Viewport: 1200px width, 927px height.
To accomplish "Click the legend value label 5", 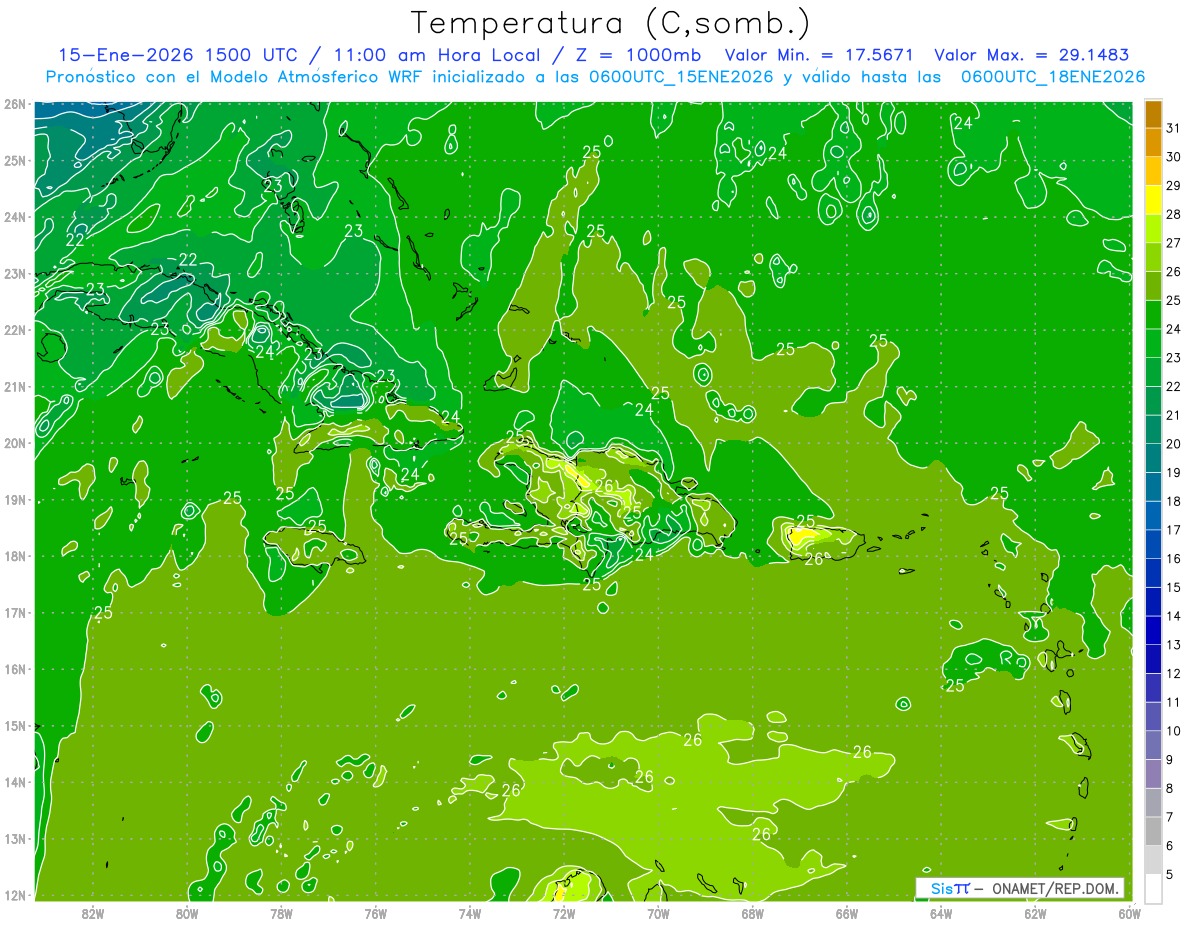I will pos(1170,874).
